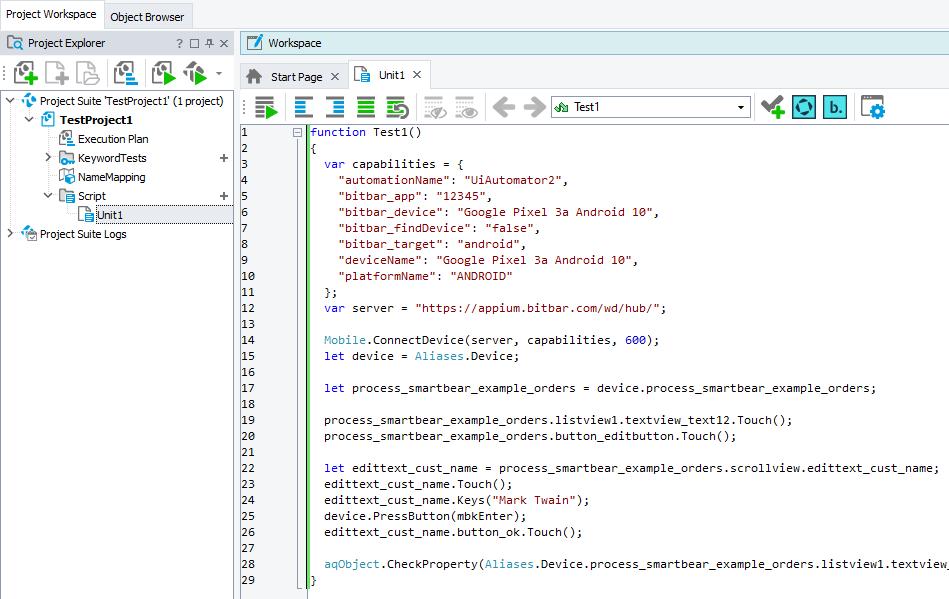Collapse the function Test1 code fold
Screen dimensions: 949x599
(x=297, y=132)
